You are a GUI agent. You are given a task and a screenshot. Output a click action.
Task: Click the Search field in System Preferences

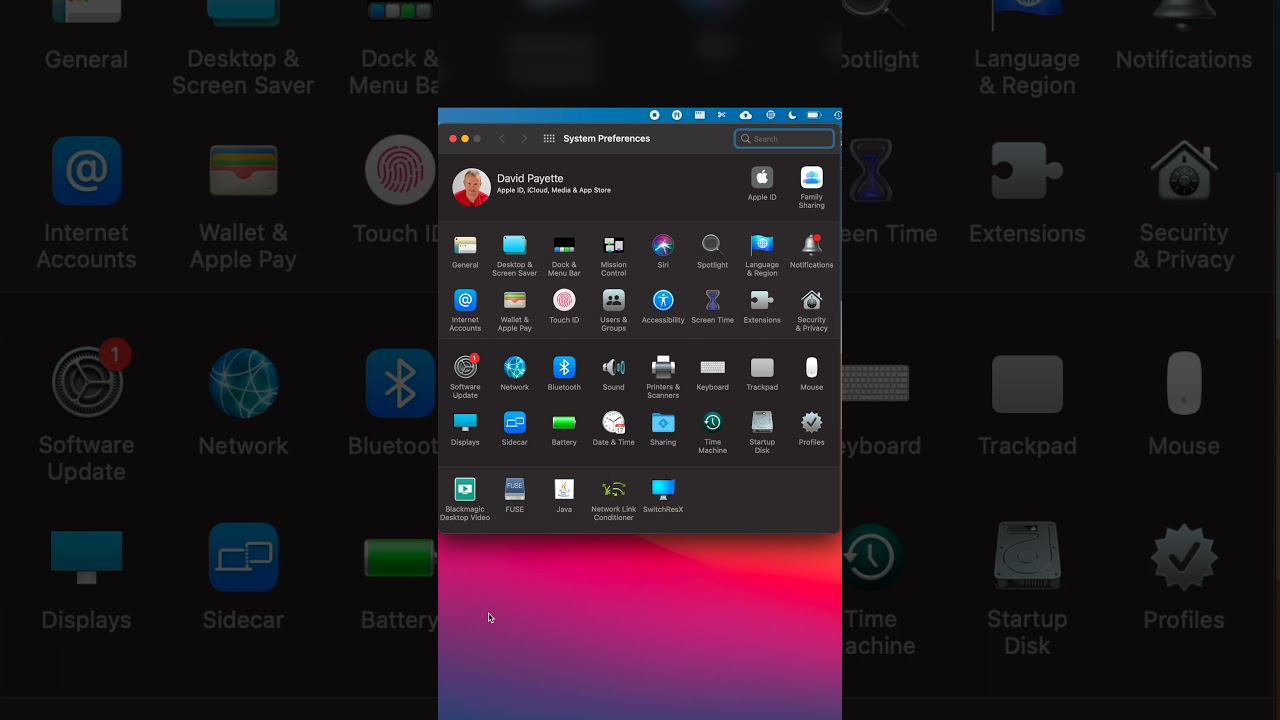click(x=784, y=139)
